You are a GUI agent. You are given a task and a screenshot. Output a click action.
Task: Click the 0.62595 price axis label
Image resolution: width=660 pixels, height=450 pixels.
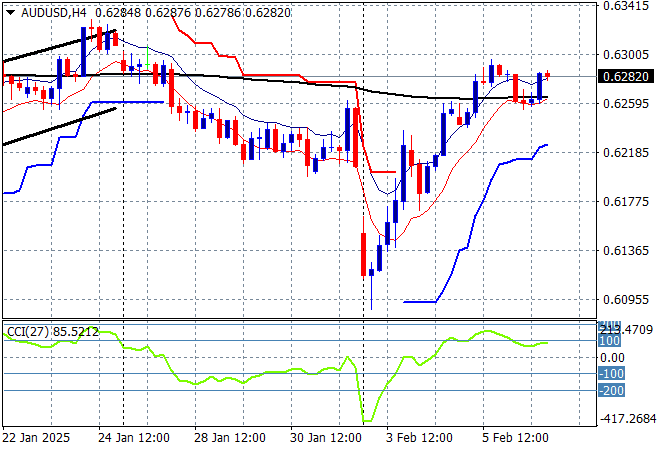(x=626, y=103)
